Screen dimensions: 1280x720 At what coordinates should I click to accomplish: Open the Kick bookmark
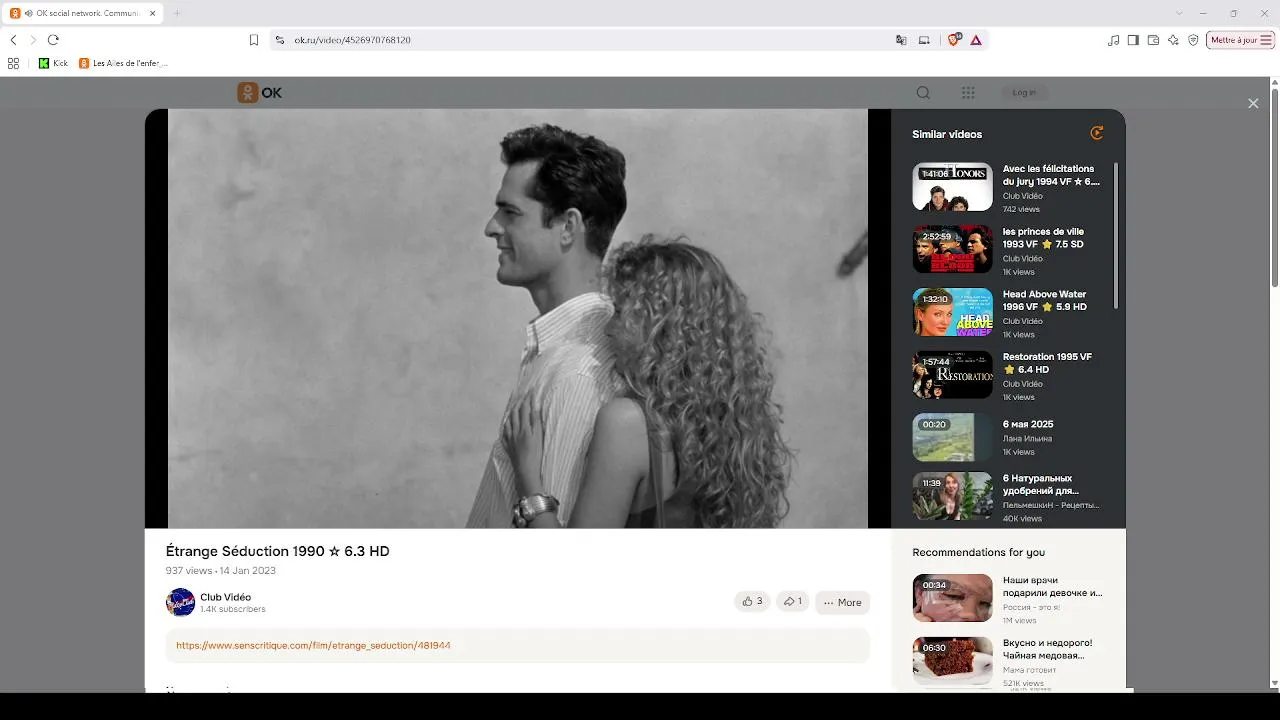(53, 63)
